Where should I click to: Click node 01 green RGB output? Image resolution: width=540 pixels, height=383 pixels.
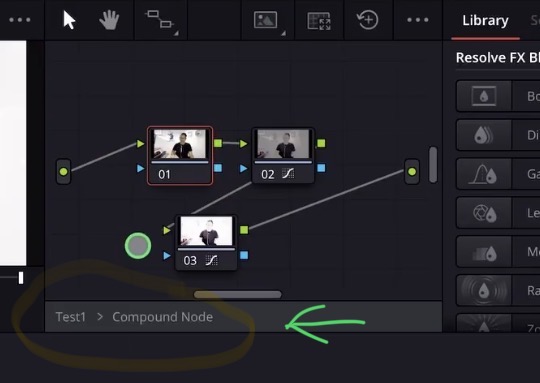click(x=218, y=143)
